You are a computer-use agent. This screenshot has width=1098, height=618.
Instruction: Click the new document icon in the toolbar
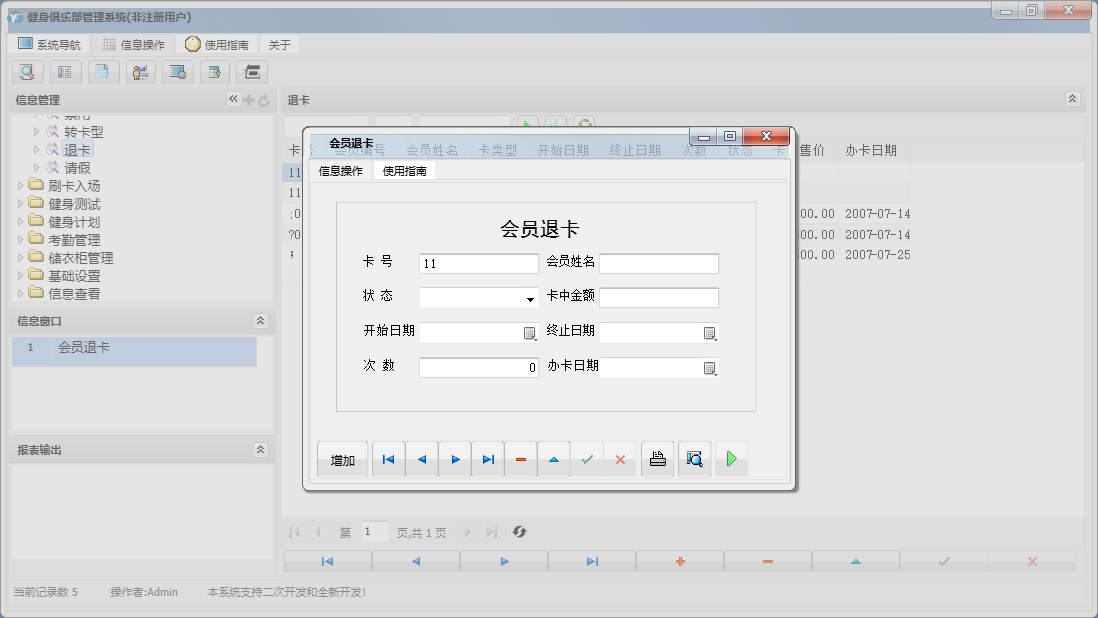coord(103,72)
